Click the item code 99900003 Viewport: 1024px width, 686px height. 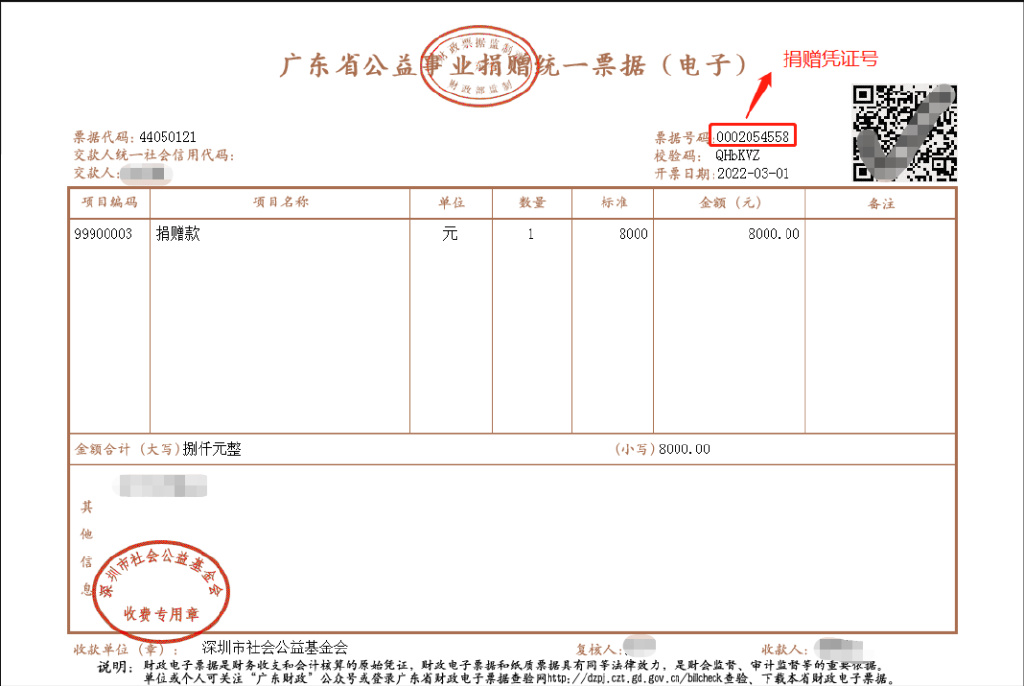(x=103, y=234)
